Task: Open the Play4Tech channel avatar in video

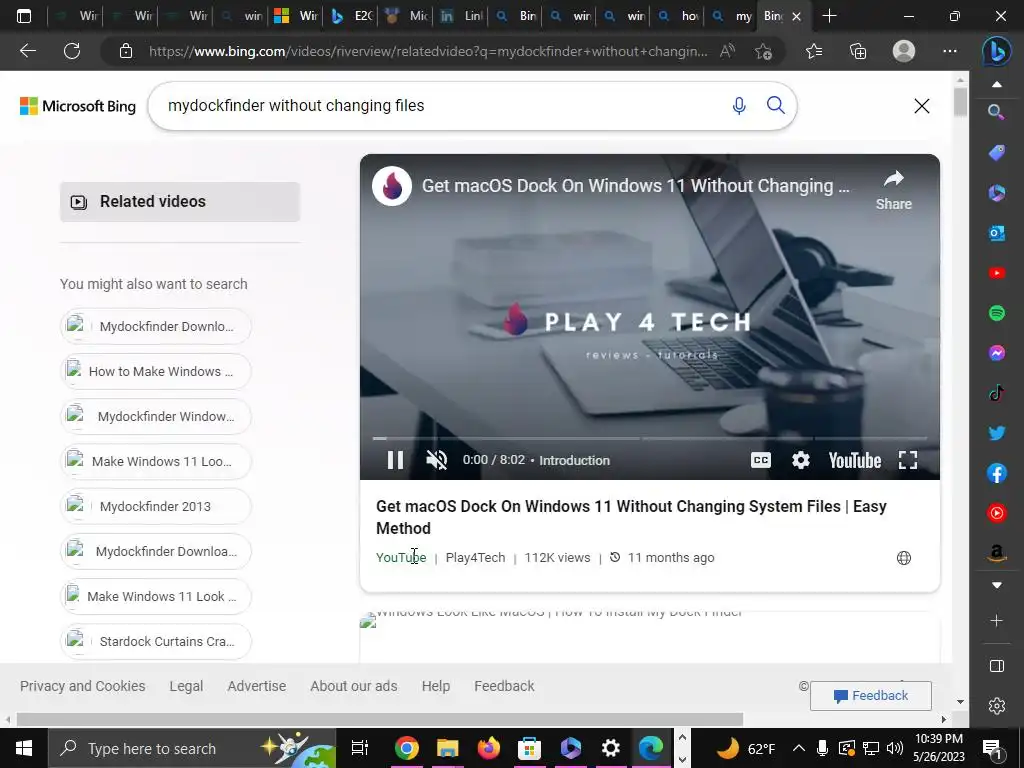Action: tap(392, 186)
